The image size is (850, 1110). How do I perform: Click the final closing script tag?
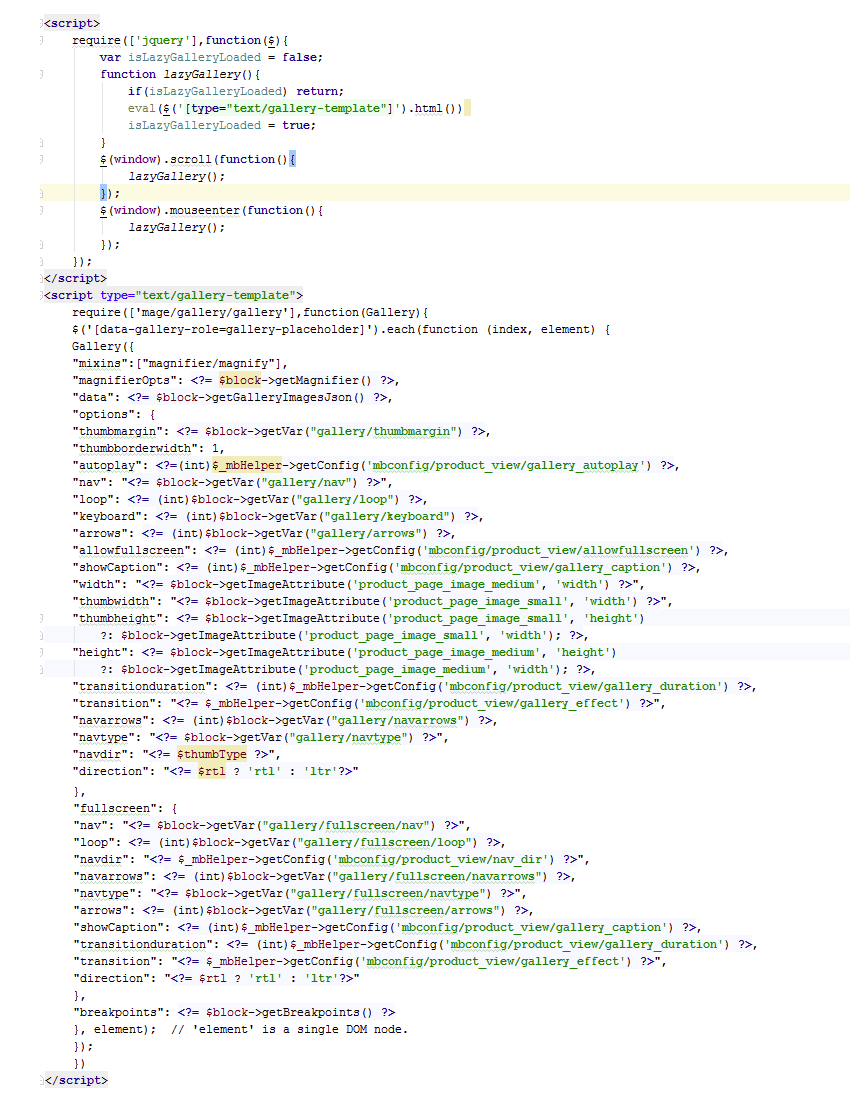(75, 1080)
